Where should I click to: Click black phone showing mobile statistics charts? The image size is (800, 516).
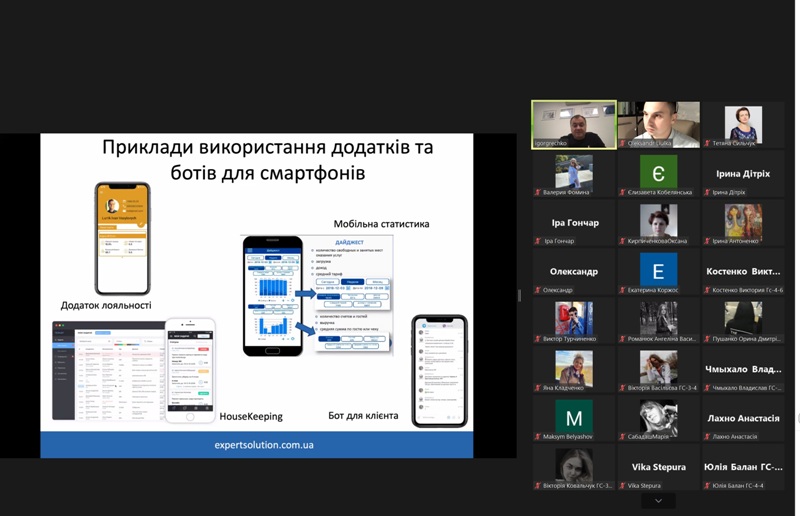(273, 296)
